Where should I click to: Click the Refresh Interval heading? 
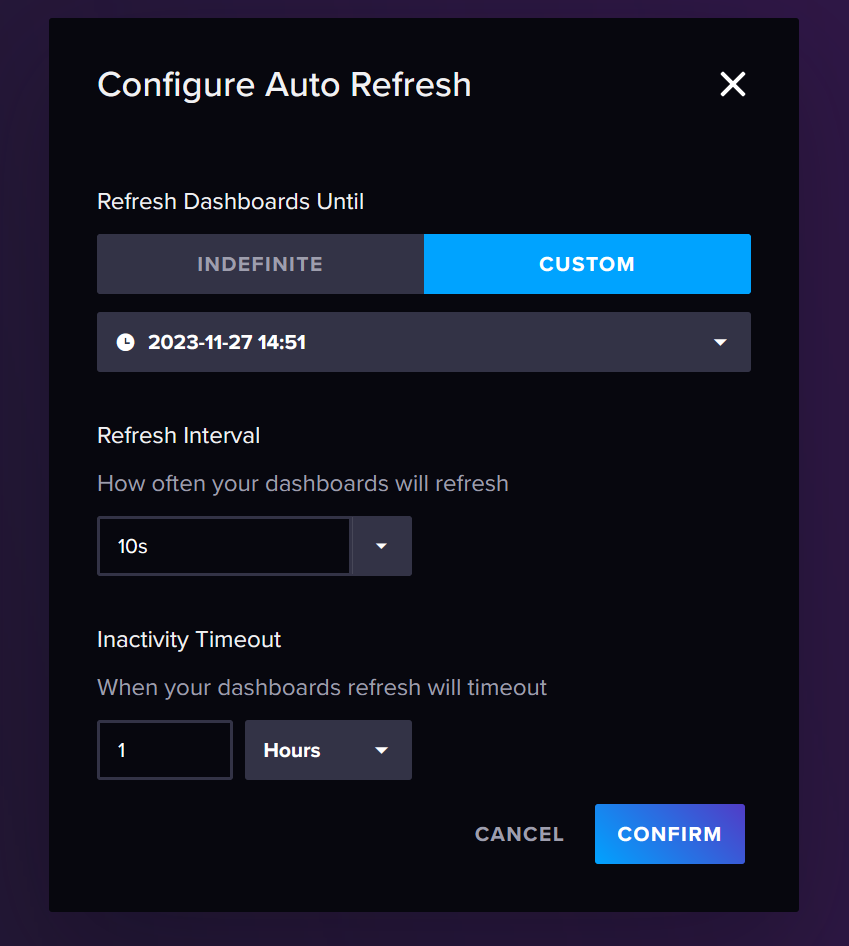tap(179, 436)
